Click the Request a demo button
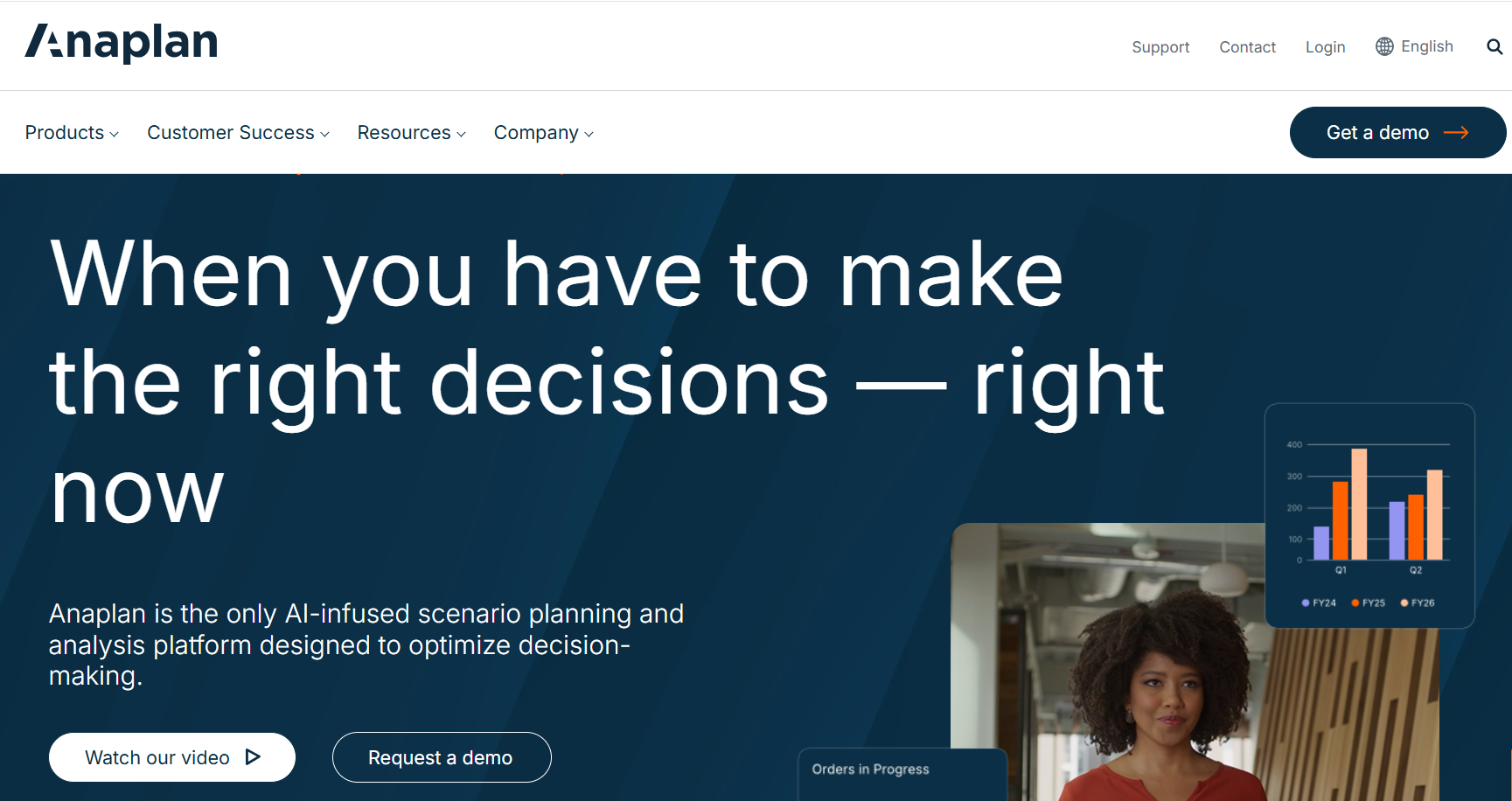This screenshot has width=1512, height=801. (442, 757)
